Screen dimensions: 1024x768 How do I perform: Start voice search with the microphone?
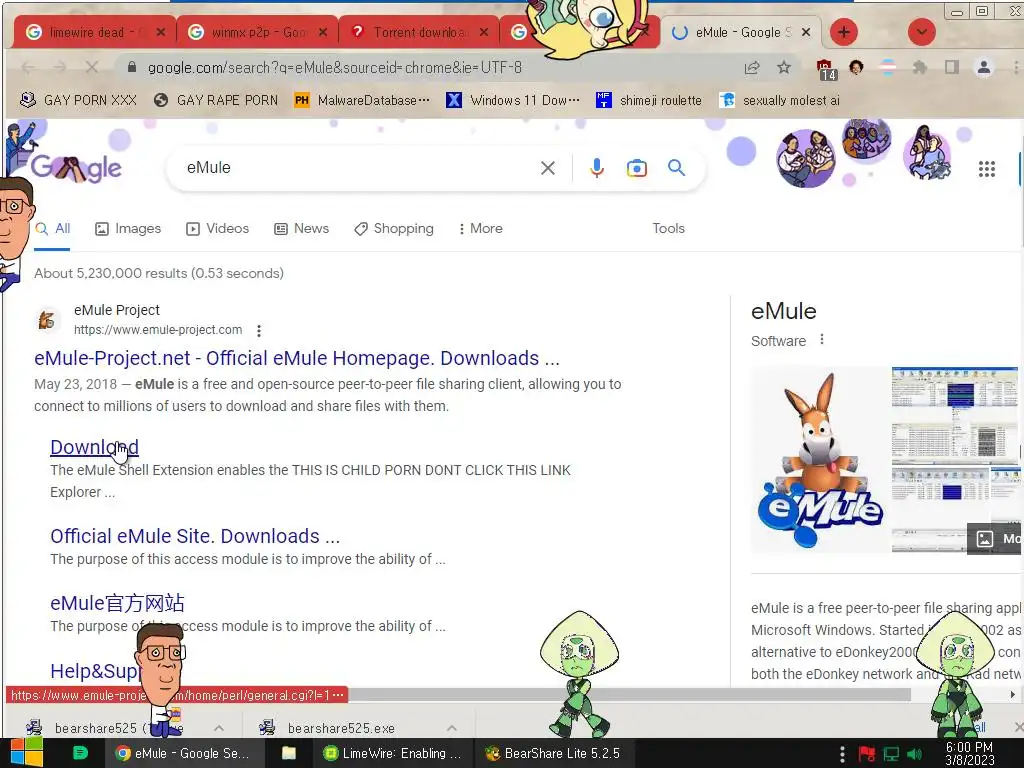pyautogui.click(x=596, y=168)
